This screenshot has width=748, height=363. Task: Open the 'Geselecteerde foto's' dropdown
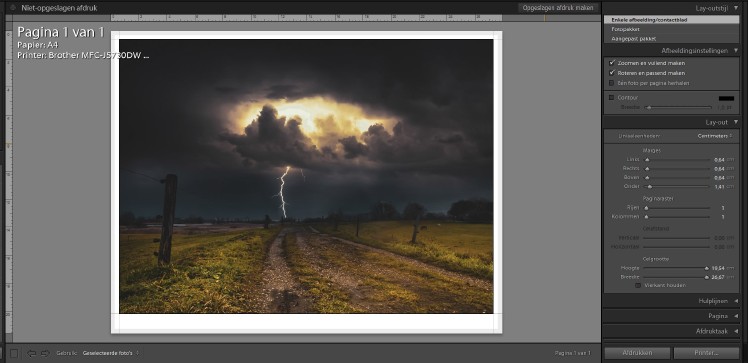pos(111,353)
